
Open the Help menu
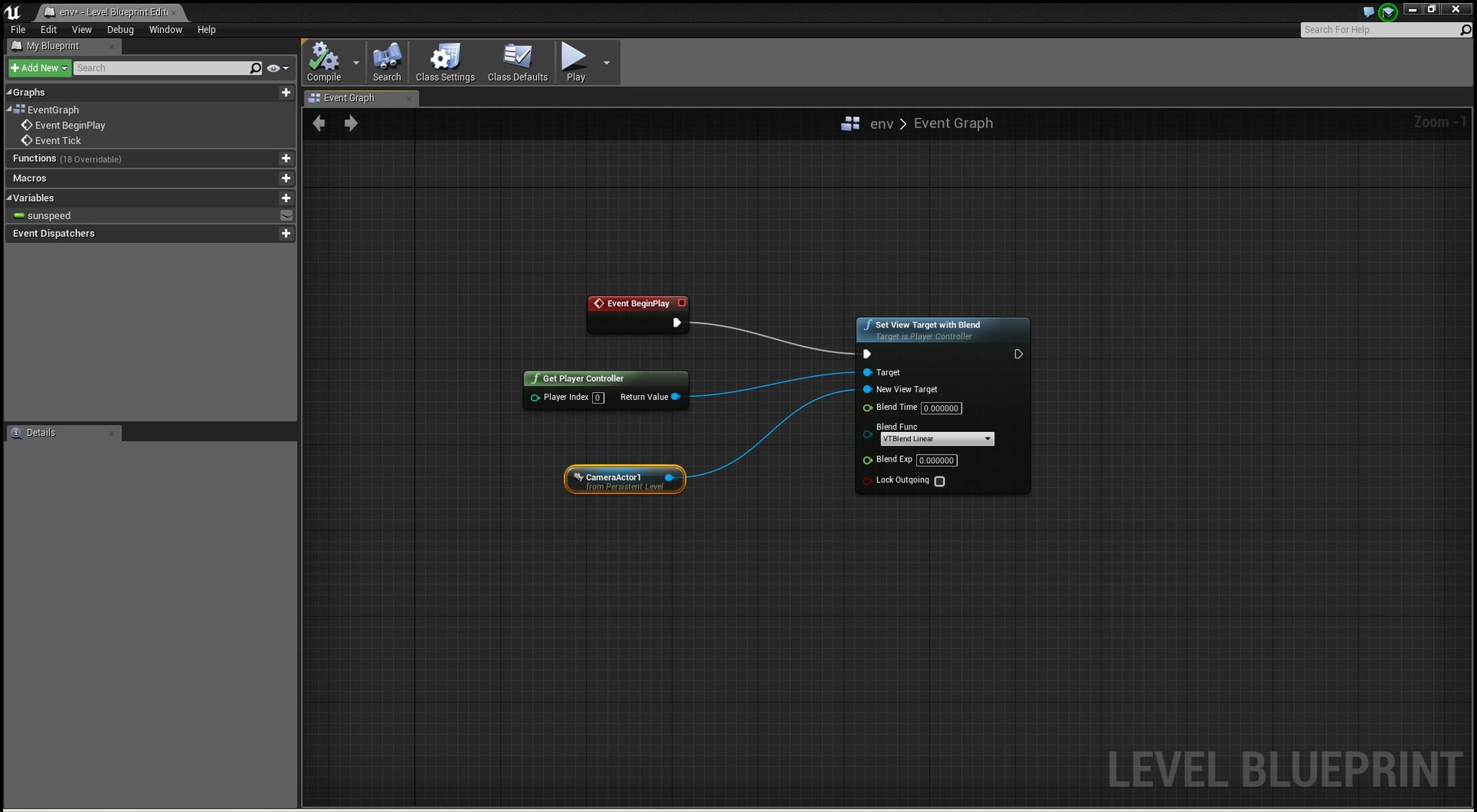coord(206,29)
